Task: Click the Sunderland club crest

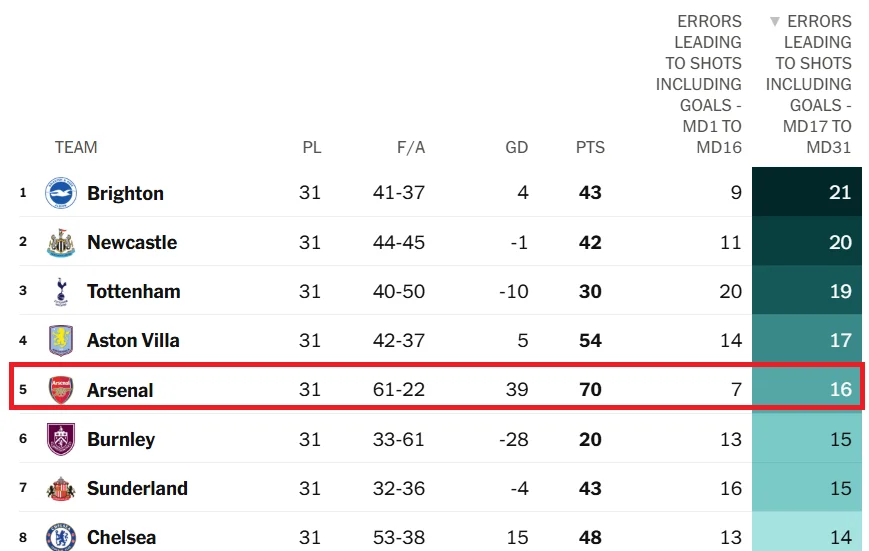Action: click(x=61, y=488)
